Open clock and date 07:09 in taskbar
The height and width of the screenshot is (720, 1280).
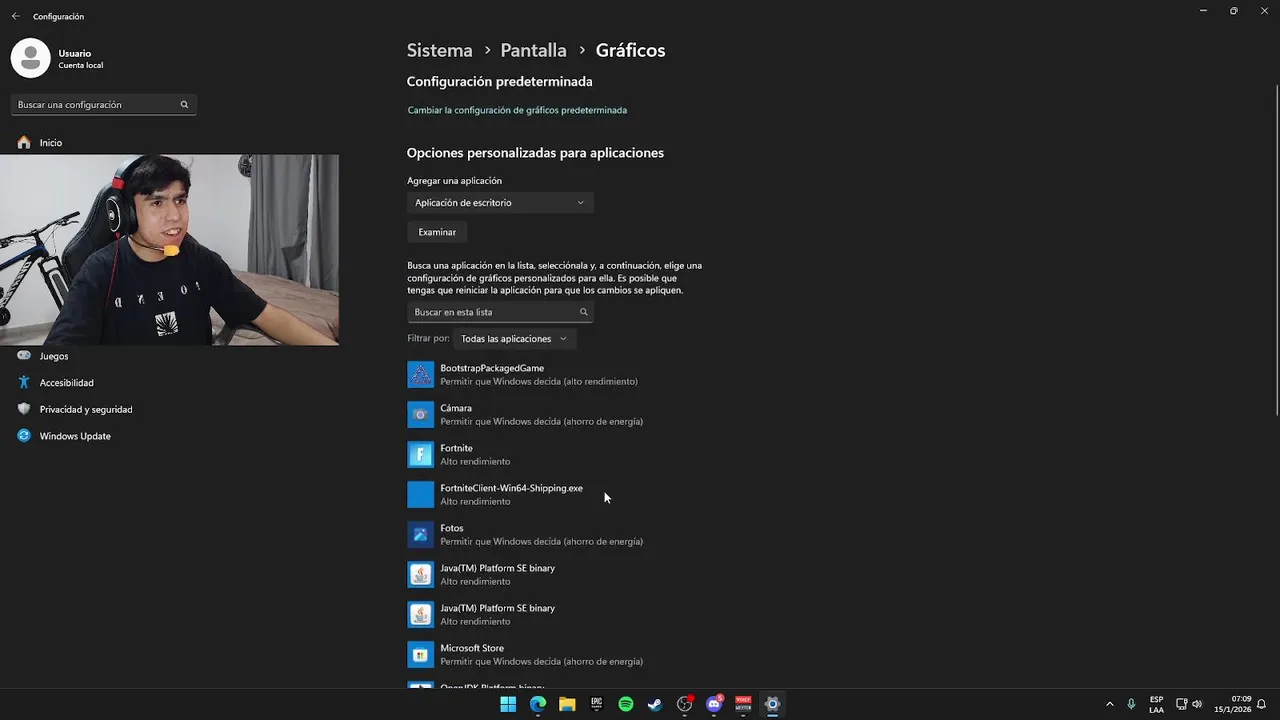[1233, 704]
